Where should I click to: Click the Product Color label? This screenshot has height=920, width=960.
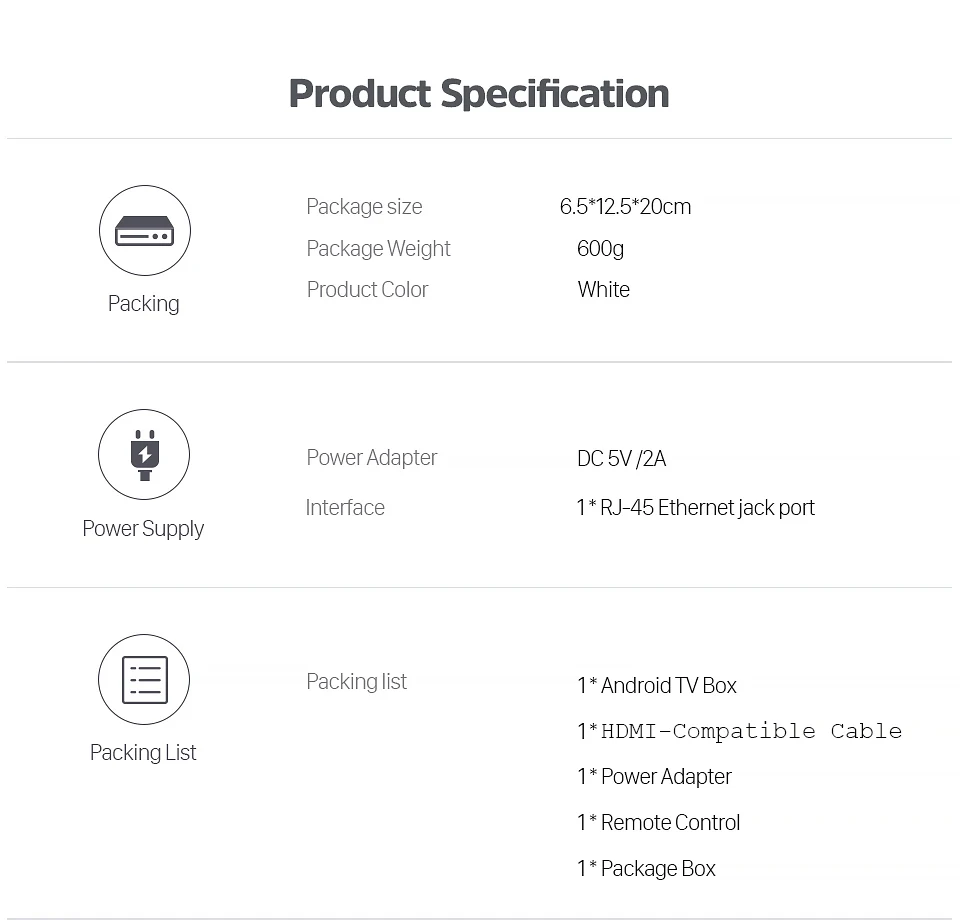tap(367, 290)
